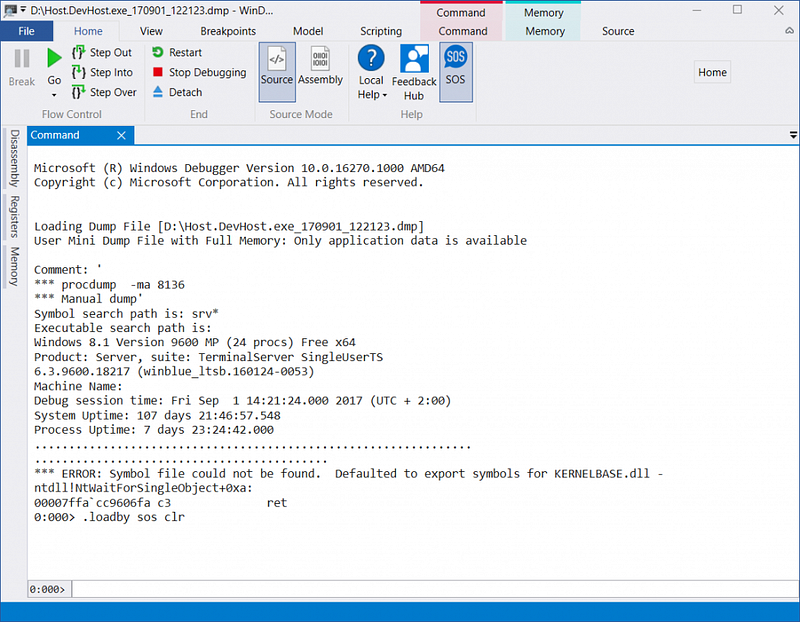The width and height of the screenshot is (800, 622).
Task: Click the 'Windows 8.1 Version 9600 MP' line
Action: coord(195,342)
